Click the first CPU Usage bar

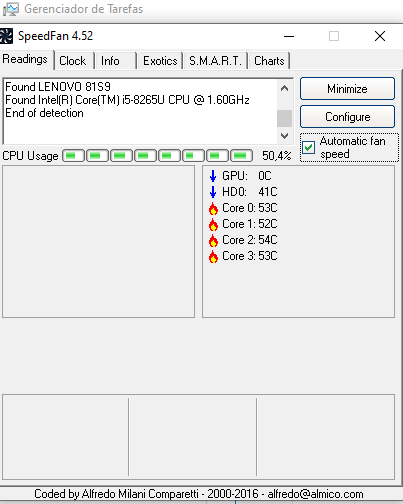[74, 156]
